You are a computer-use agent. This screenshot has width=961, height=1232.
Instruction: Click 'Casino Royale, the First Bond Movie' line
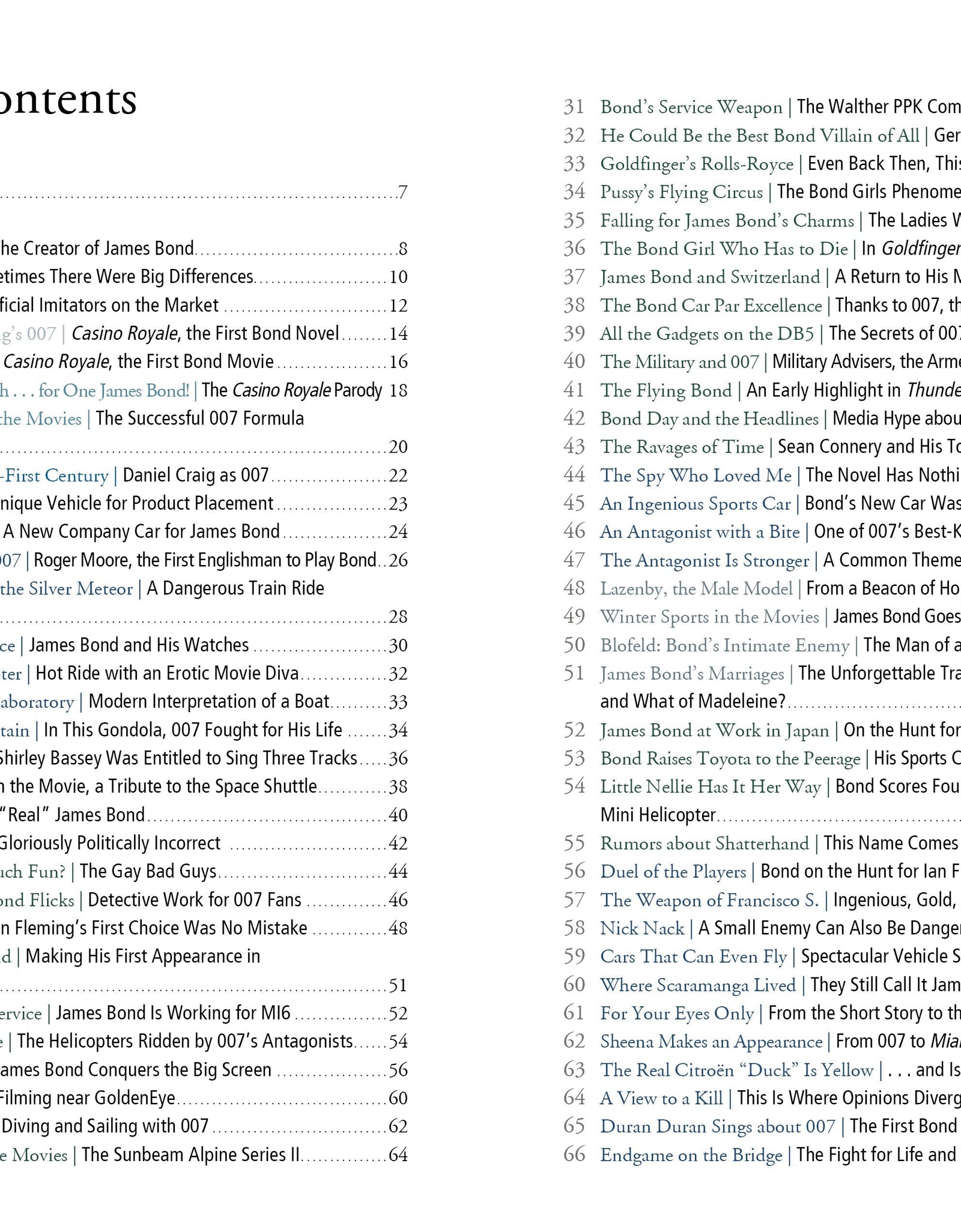coord(138,362)
